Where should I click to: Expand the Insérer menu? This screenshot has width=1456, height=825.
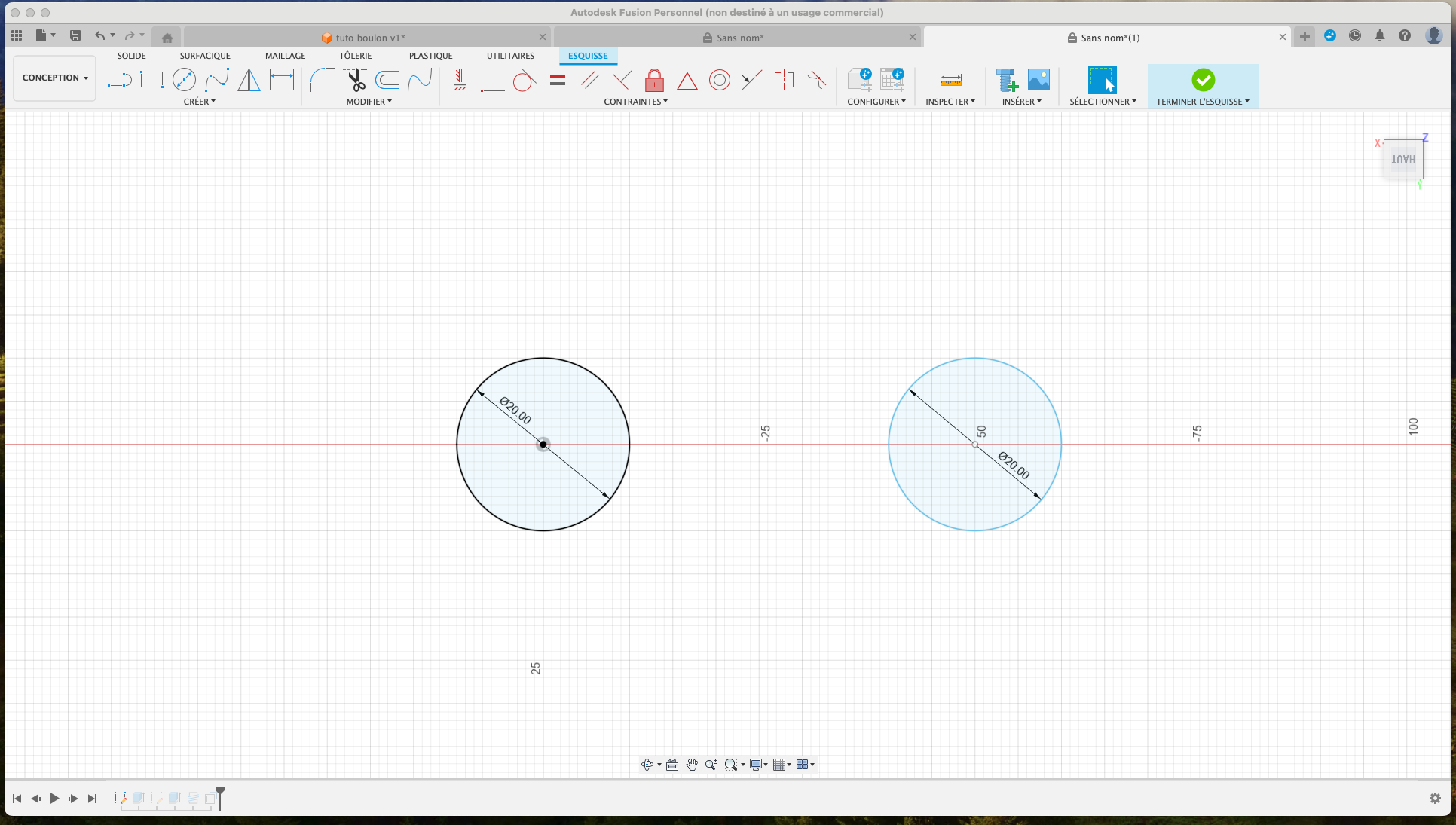[1022, 102]
